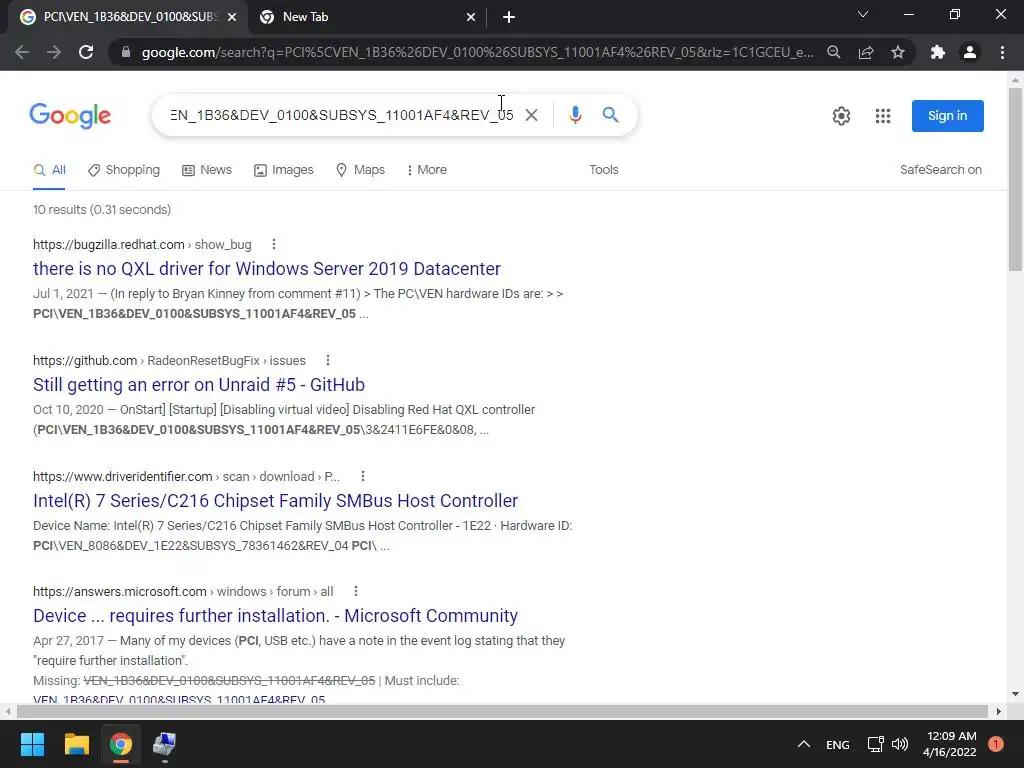Click the scroll-down arrow
1024x768 pixels.
coord(1015,694)
